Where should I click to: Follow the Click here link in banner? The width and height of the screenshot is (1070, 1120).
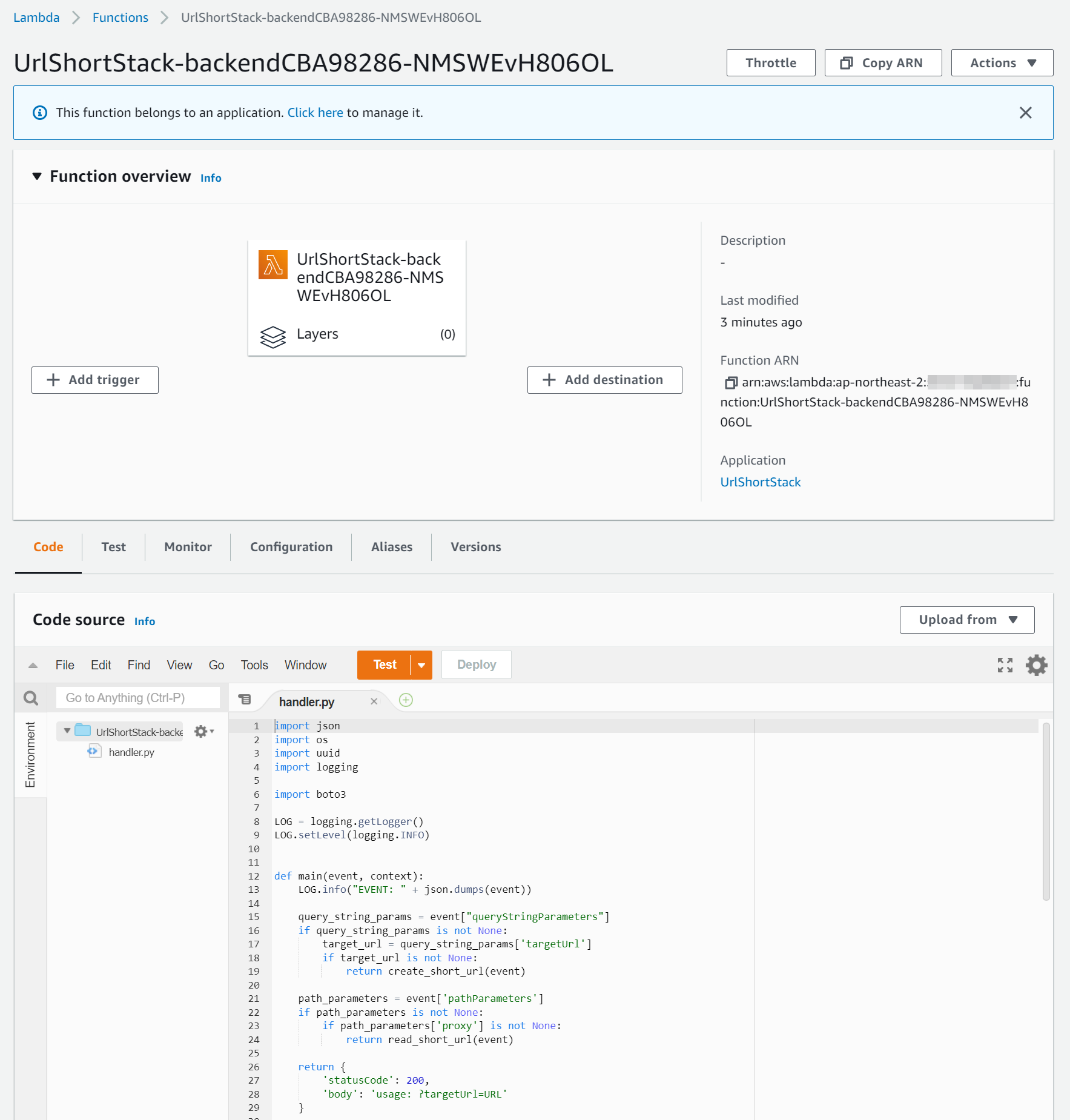(315, 113)
